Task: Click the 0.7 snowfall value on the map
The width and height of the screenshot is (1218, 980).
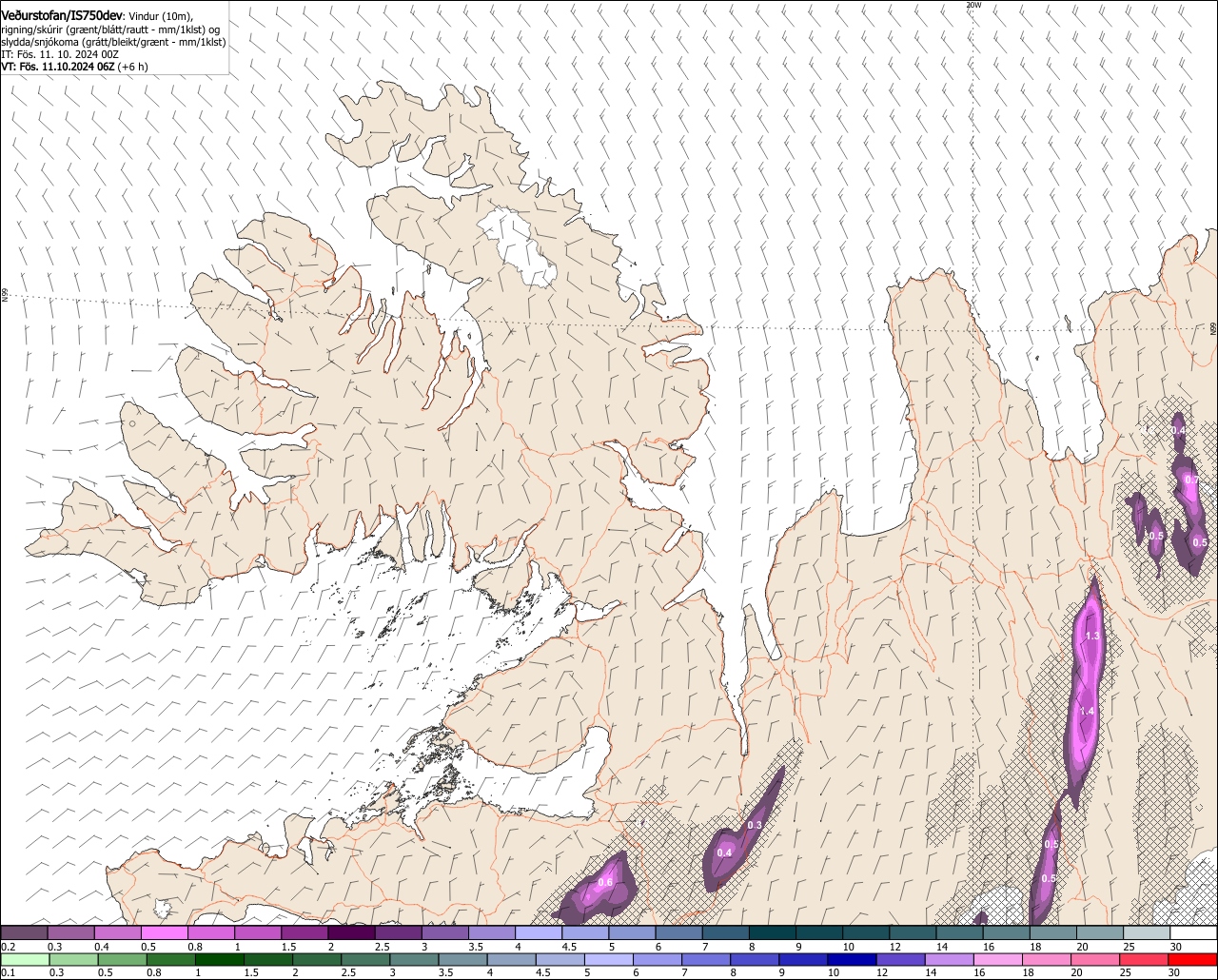Action: coord(1191,480)
